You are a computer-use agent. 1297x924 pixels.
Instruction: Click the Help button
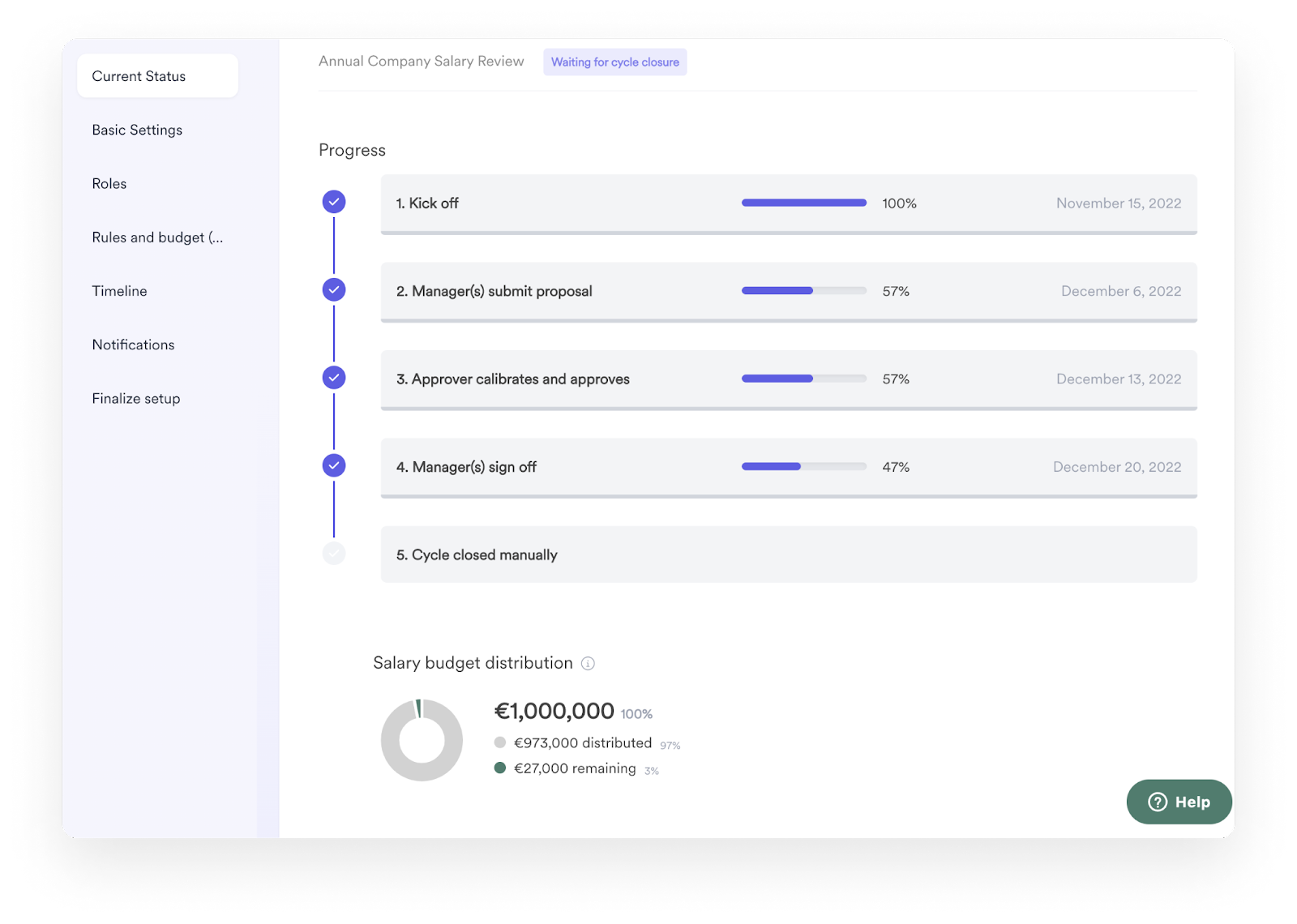coord(1179,802)
